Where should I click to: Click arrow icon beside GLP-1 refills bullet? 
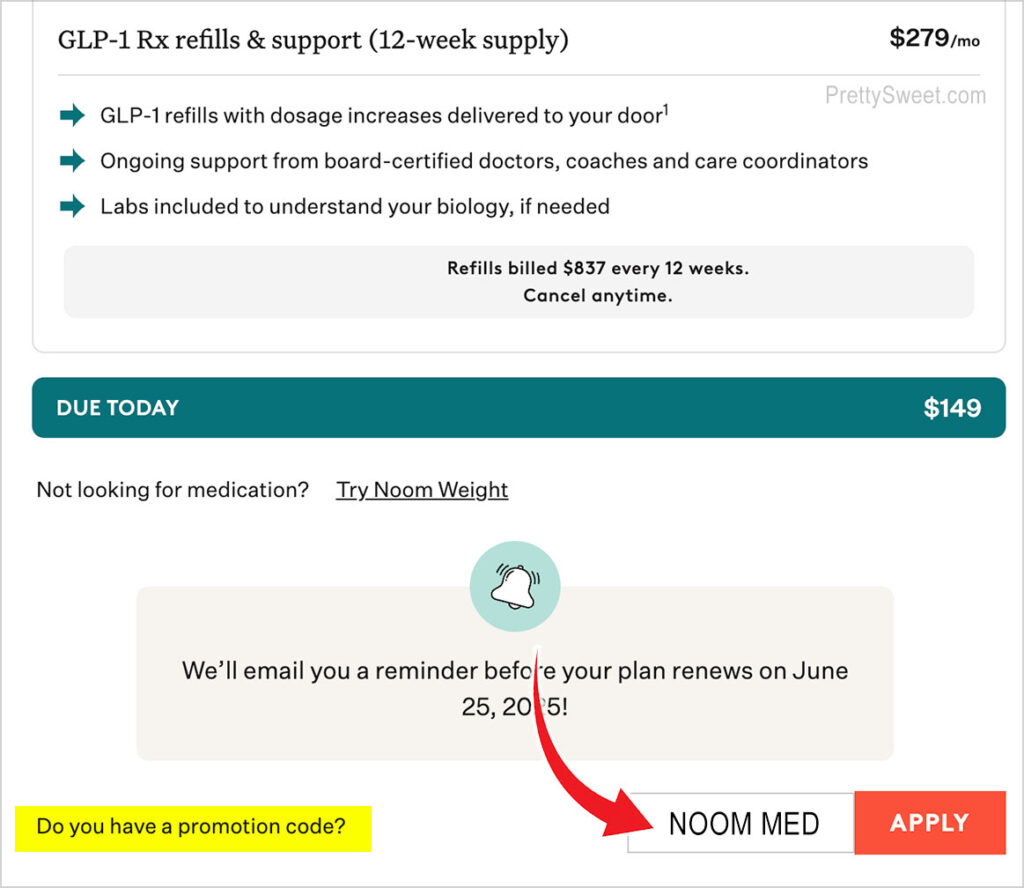72,116
